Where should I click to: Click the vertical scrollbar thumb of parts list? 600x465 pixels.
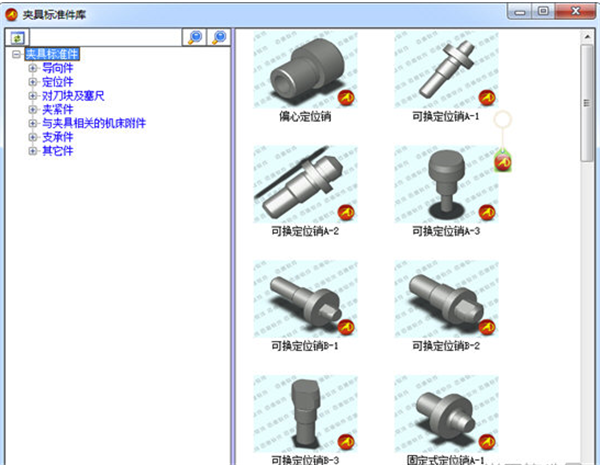(x=587, y=103)
